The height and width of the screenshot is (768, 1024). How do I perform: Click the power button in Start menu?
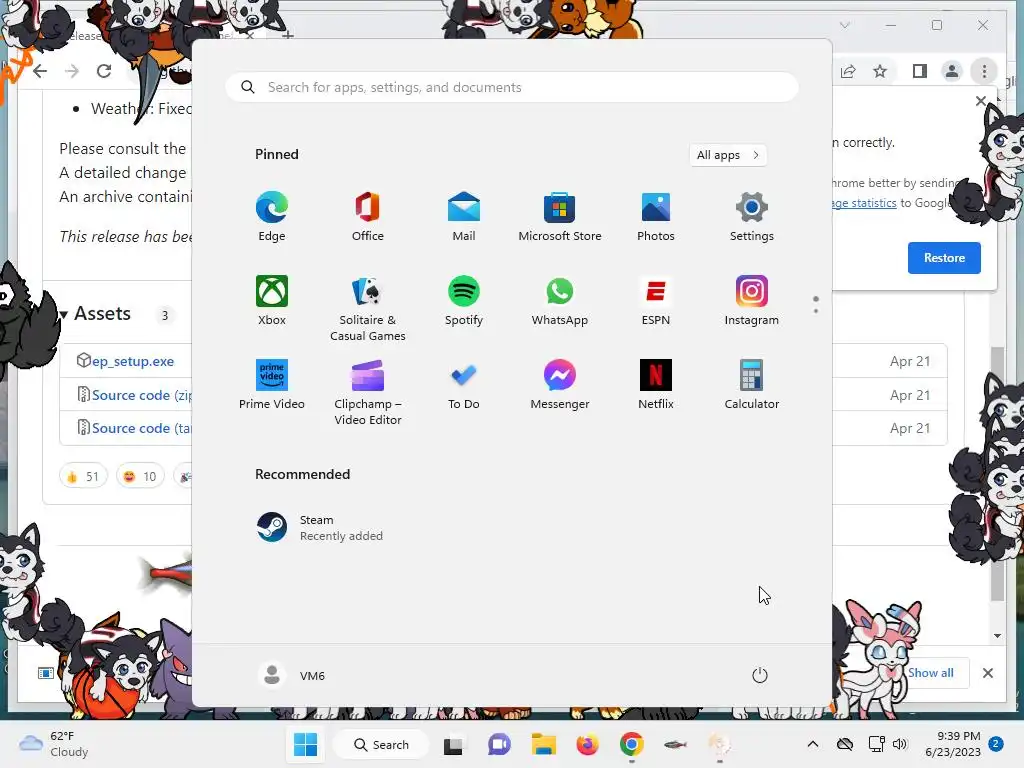point(760,675)
